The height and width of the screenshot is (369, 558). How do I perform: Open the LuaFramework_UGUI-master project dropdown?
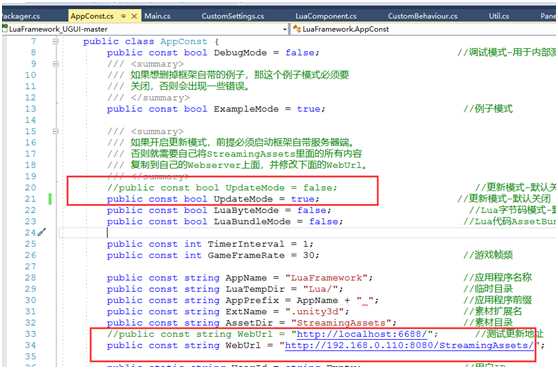click(x=285, y=29)
